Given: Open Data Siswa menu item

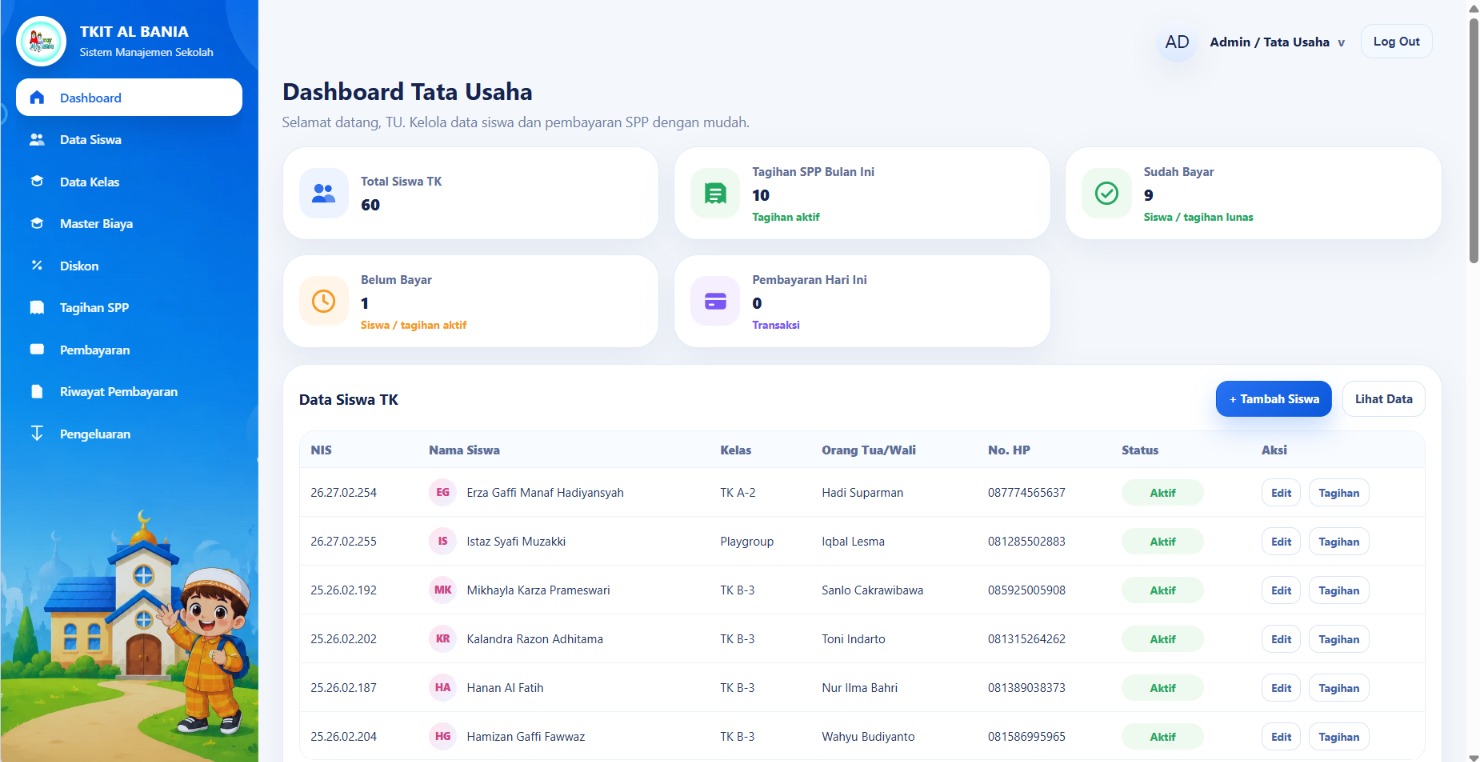Looking at the screenshot, I should pos(129,140).
